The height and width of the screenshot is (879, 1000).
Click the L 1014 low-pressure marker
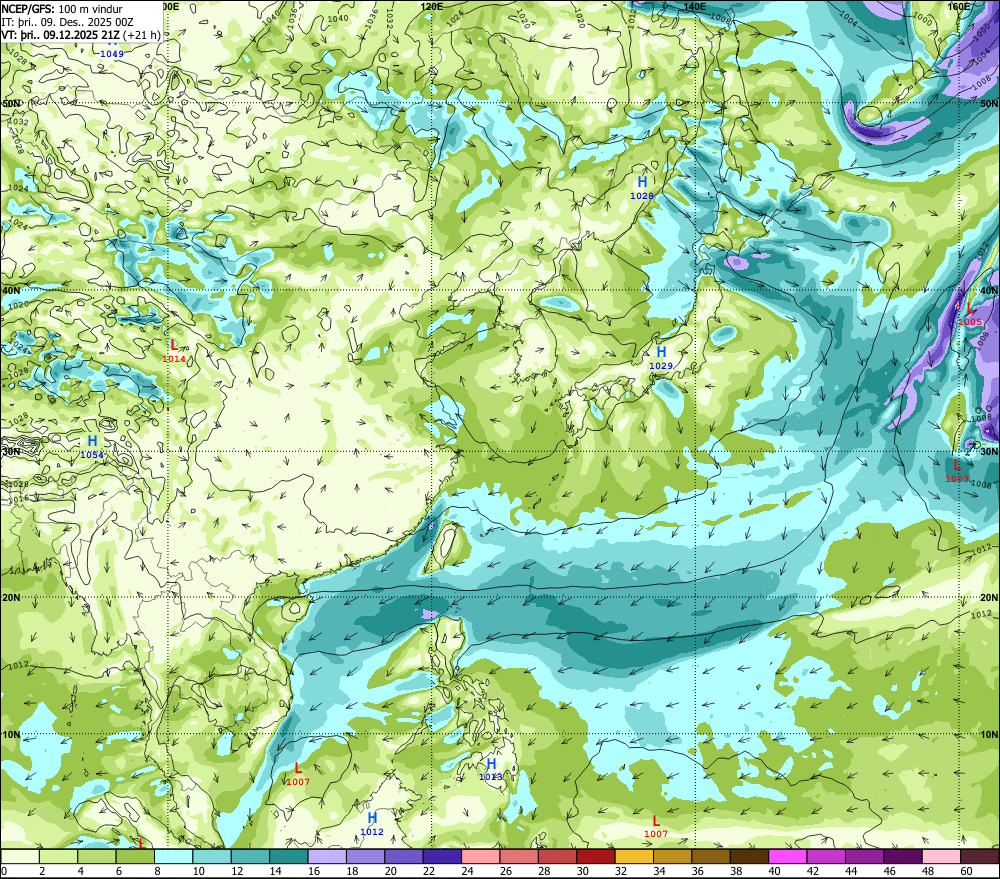click(173, 351)
